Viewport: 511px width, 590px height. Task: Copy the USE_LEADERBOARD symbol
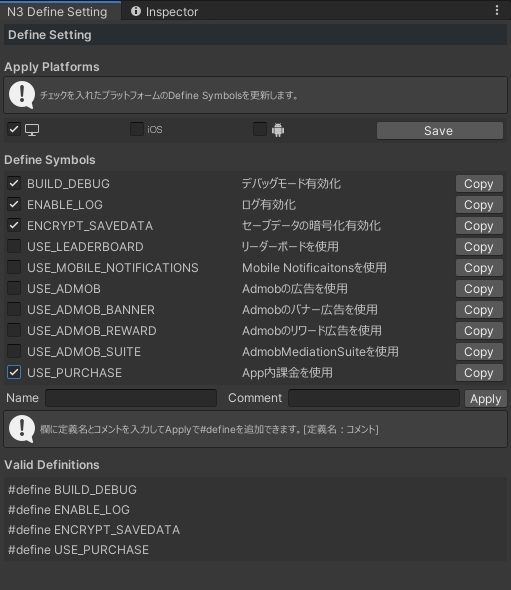pyautogui.click(x=479, y=247)
